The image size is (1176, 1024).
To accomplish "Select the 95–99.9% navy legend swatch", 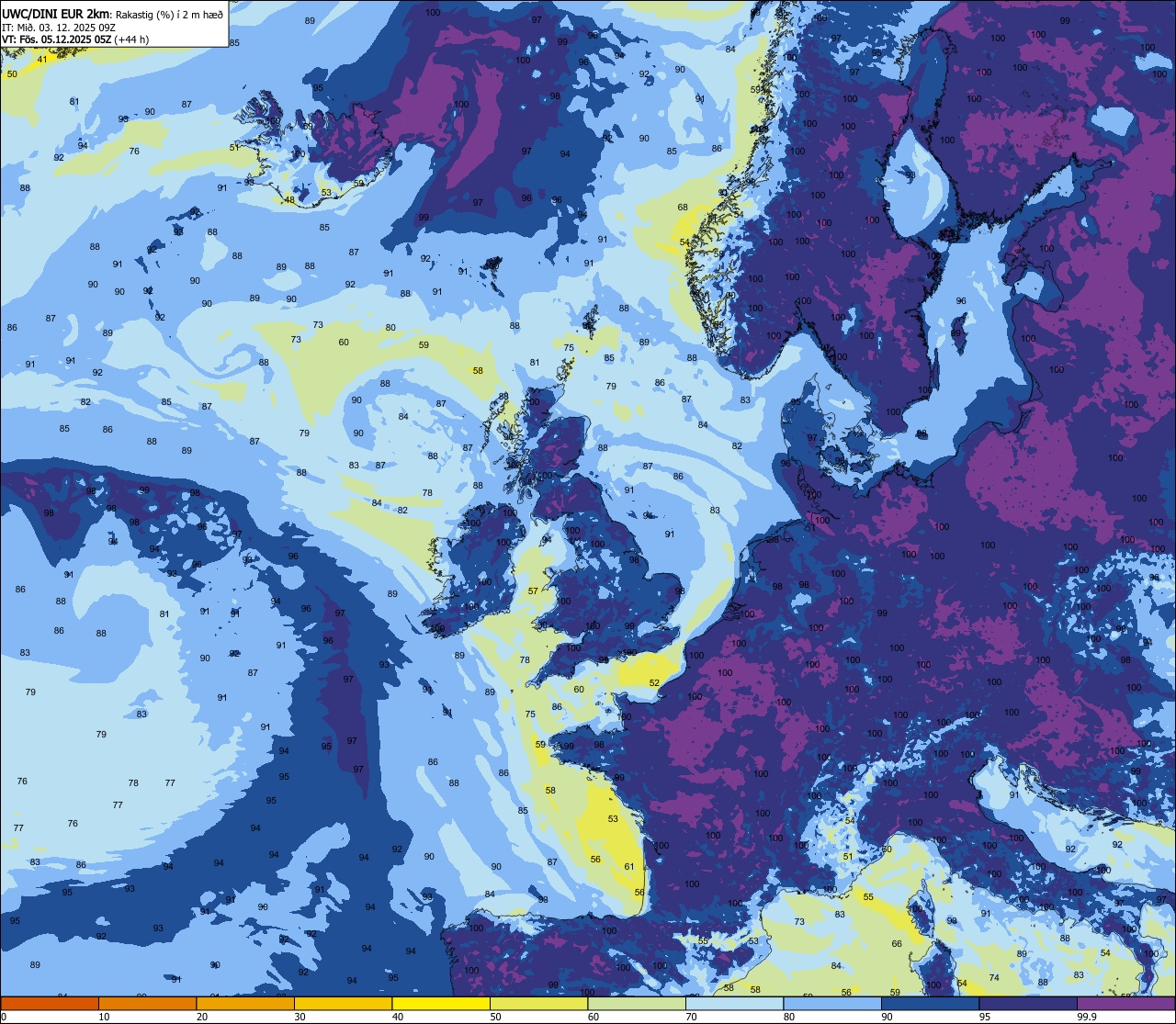I will [x=1028, y=1004].
